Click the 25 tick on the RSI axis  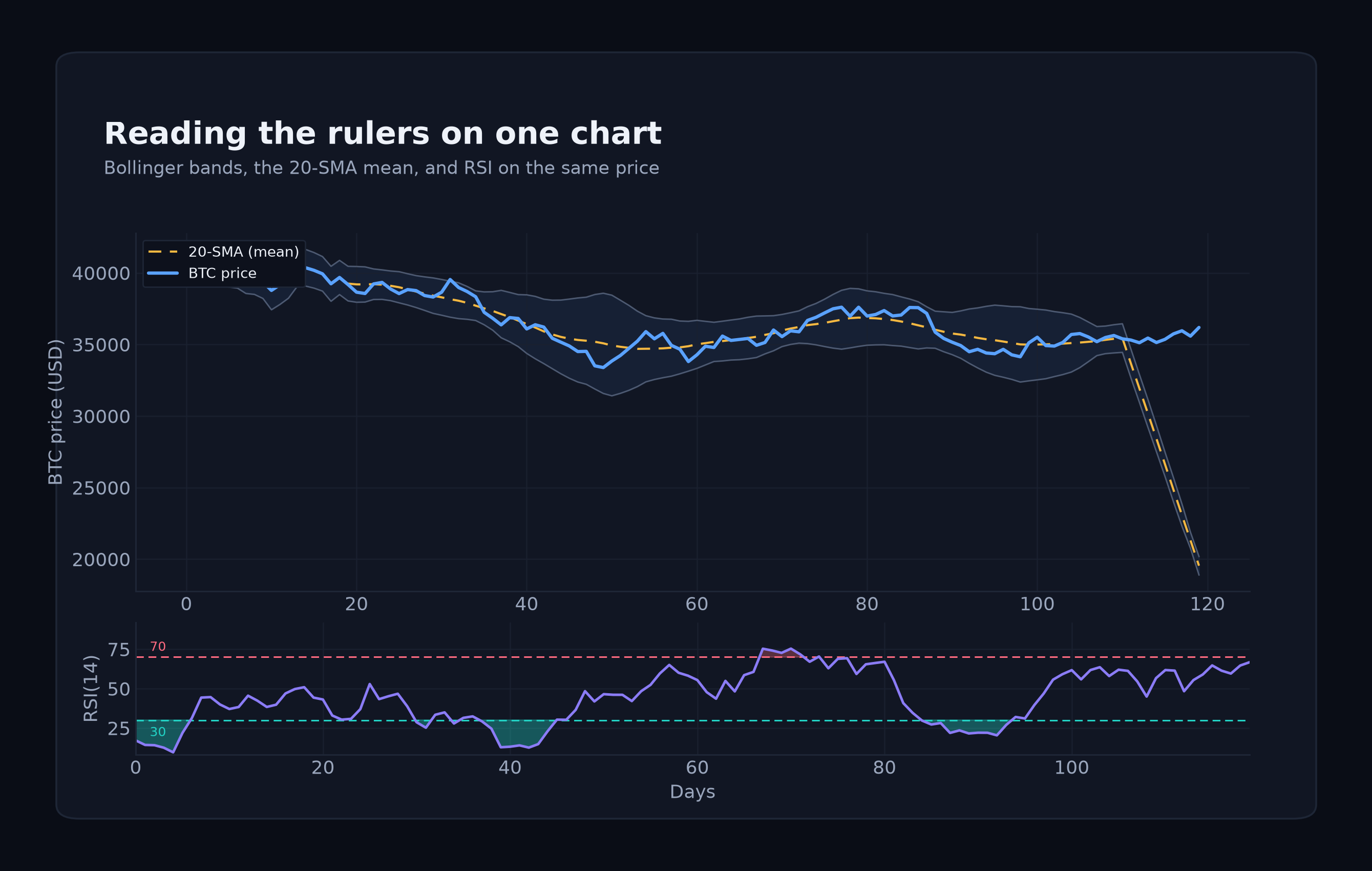click(x=118, y=729)
